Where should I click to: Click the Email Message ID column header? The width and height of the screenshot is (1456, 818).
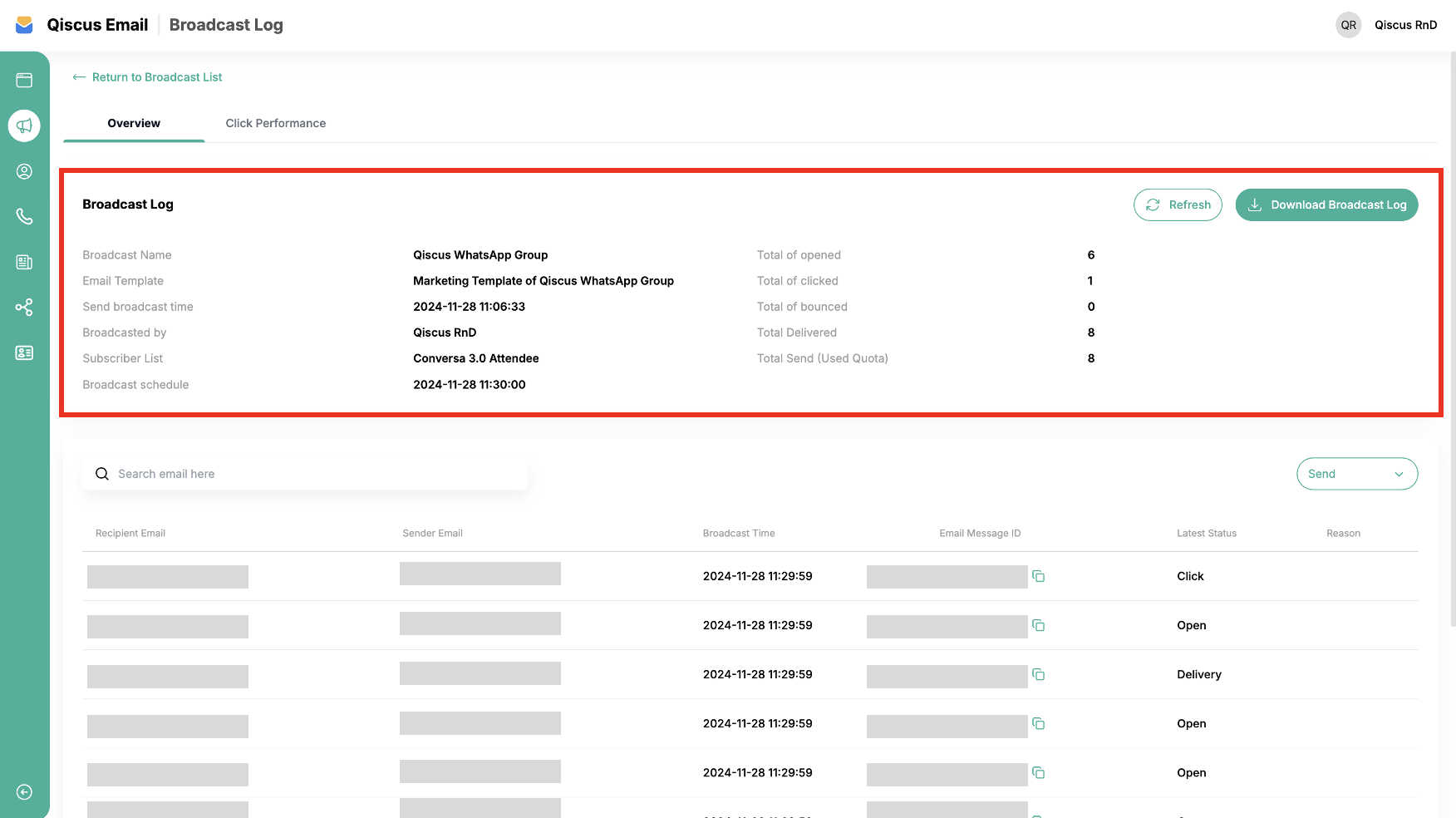coord(980,533)
